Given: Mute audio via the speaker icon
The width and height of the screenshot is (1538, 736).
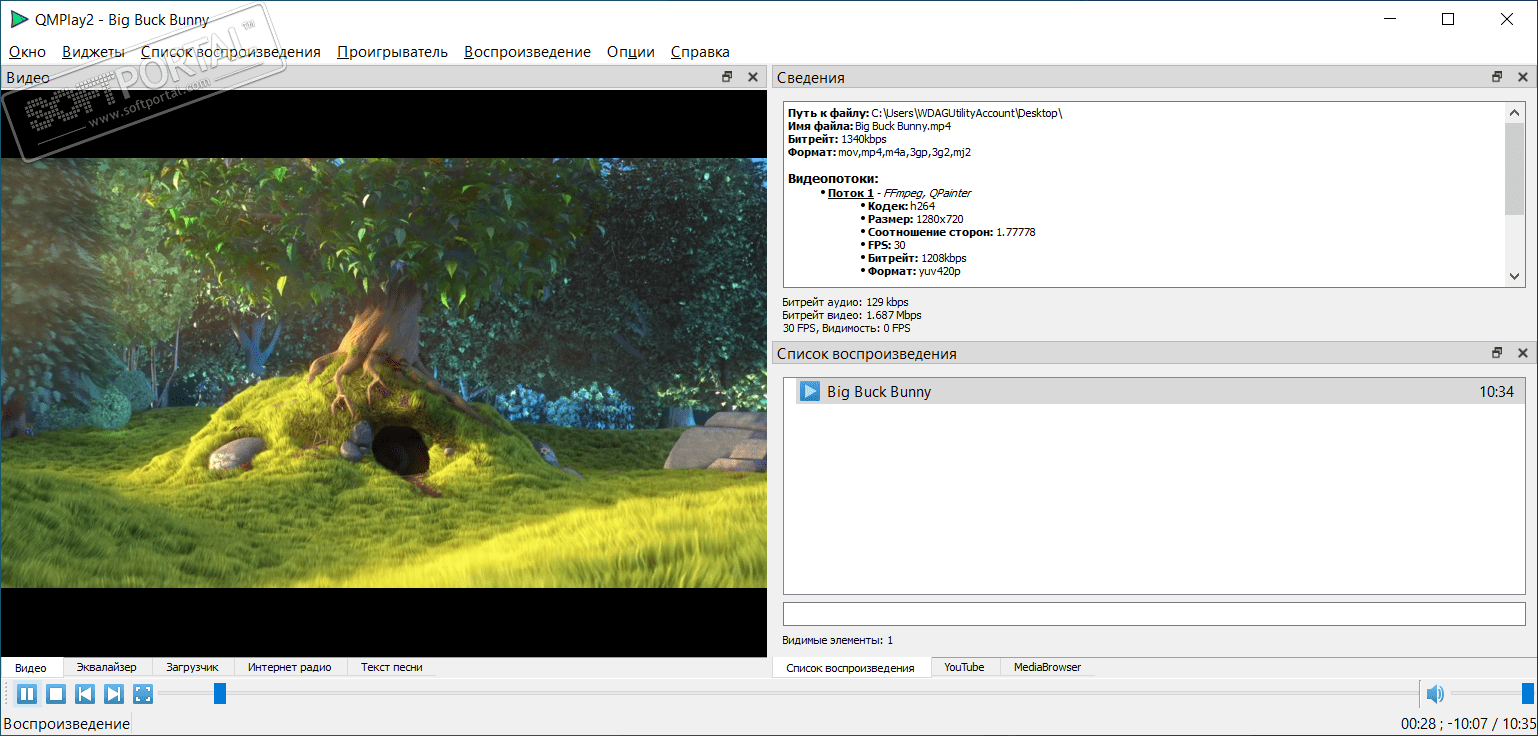Looking at the screenshot, I should click(x=1435, y=694).
